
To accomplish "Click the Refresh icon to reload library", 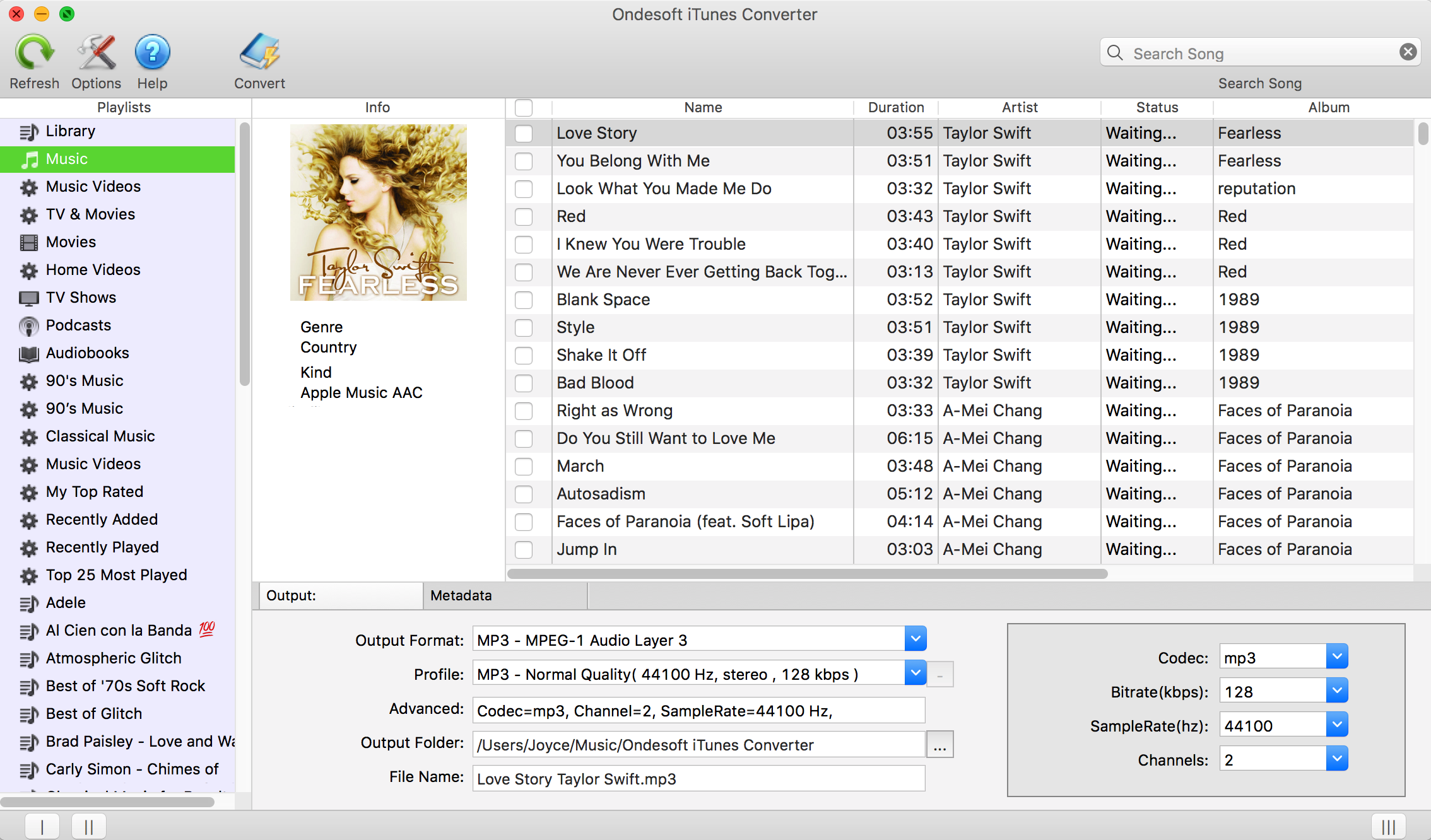I will click(x=35, y=53).
